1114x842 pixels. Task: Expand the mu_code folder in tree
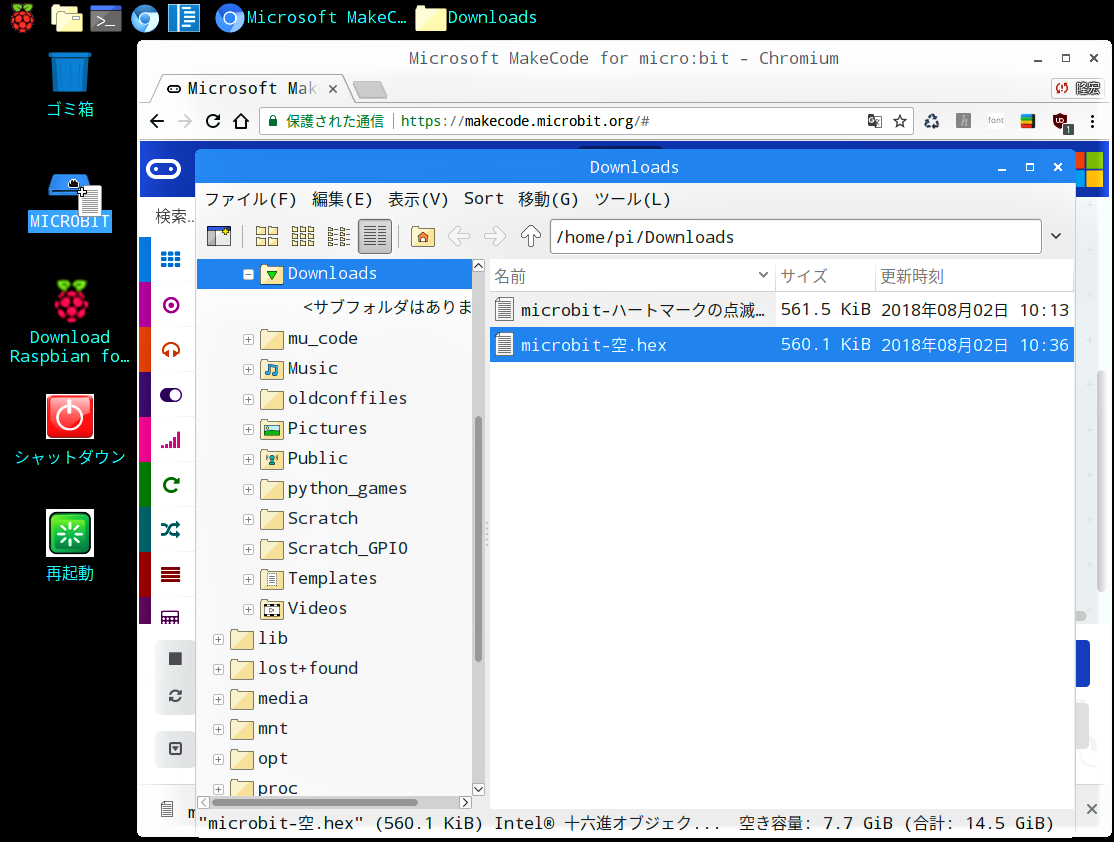(x=248, y=340)
